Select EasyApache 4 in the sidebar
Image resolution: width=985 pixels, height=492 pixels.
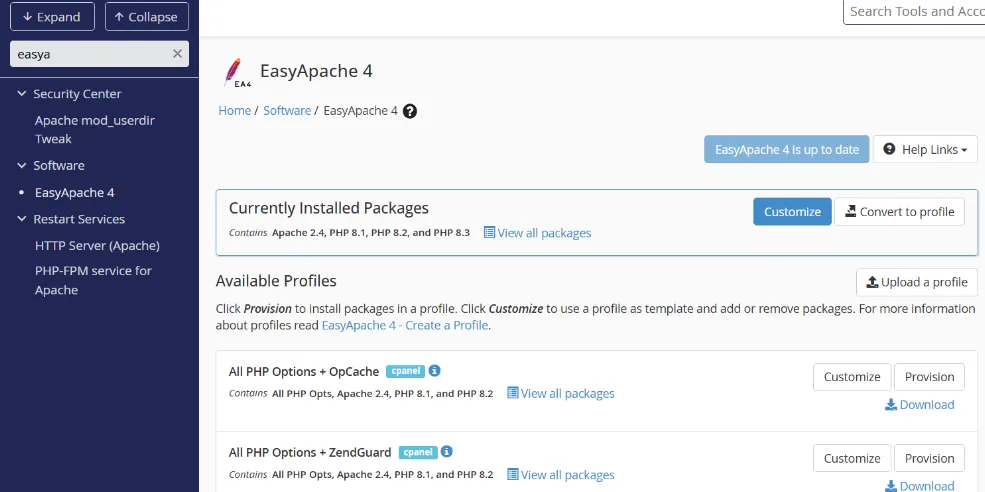click(75, 193)
